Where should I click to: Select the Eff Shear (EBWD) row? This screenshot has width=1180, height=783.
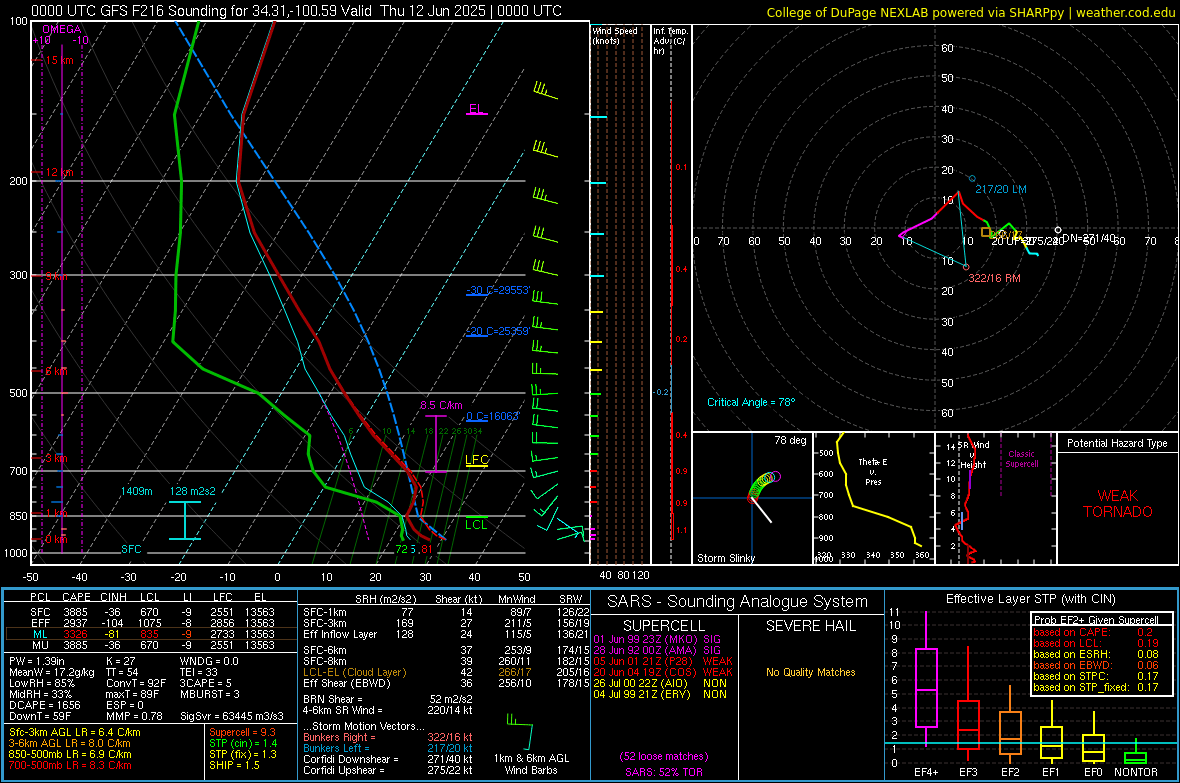coord(446,683)
